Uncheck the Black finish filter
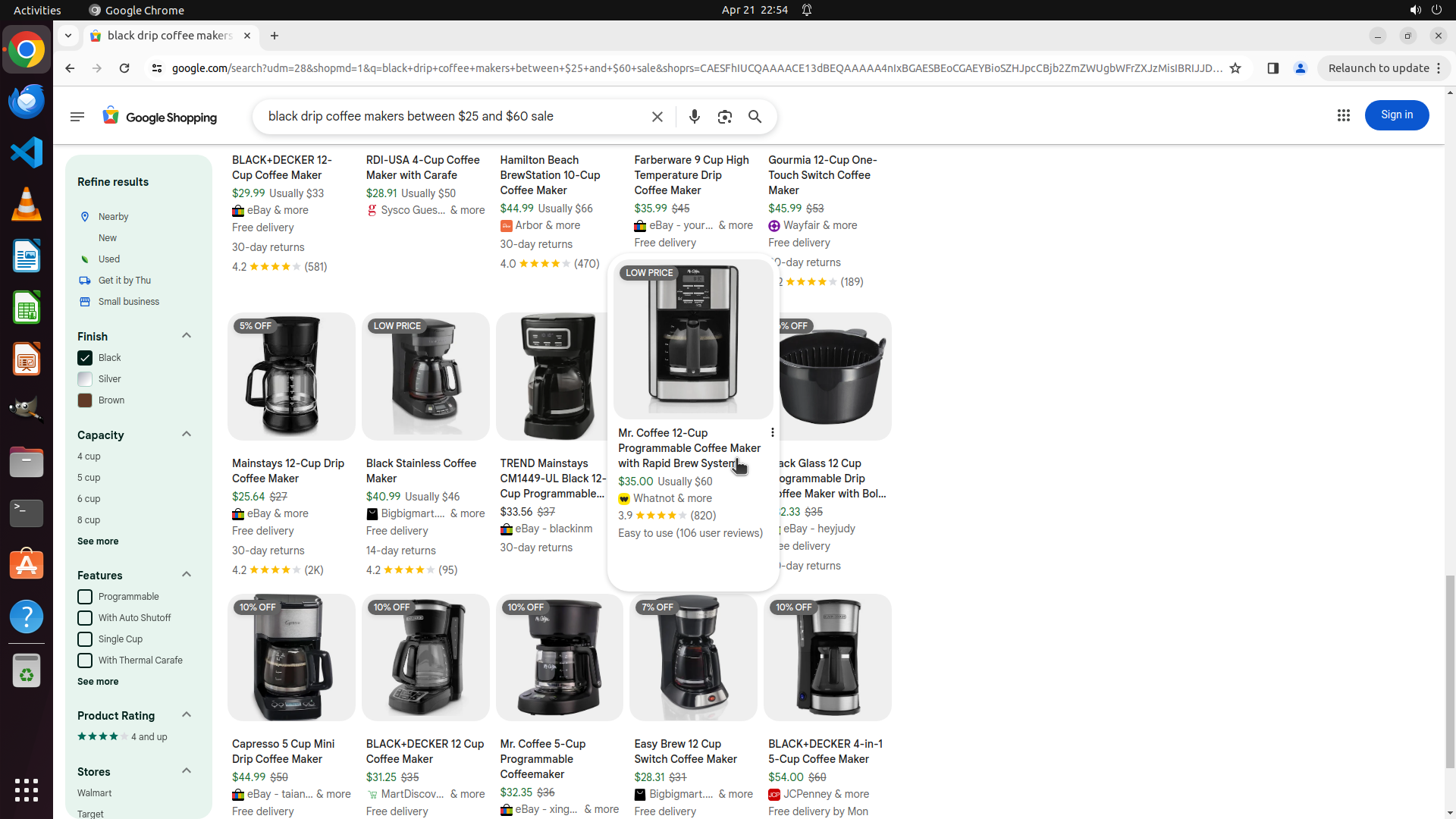This screenshot has width=1456, height=819. point(85,358)
